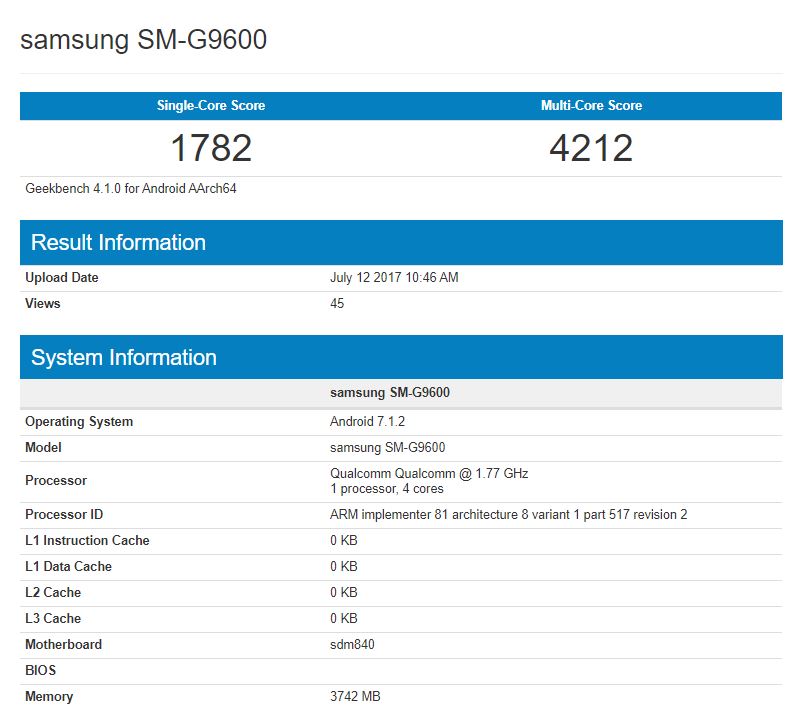The width and height of the screenshot is (794, 719).
Task: Select the 1 processor, 4 cores text
Action: pos(386,489)
